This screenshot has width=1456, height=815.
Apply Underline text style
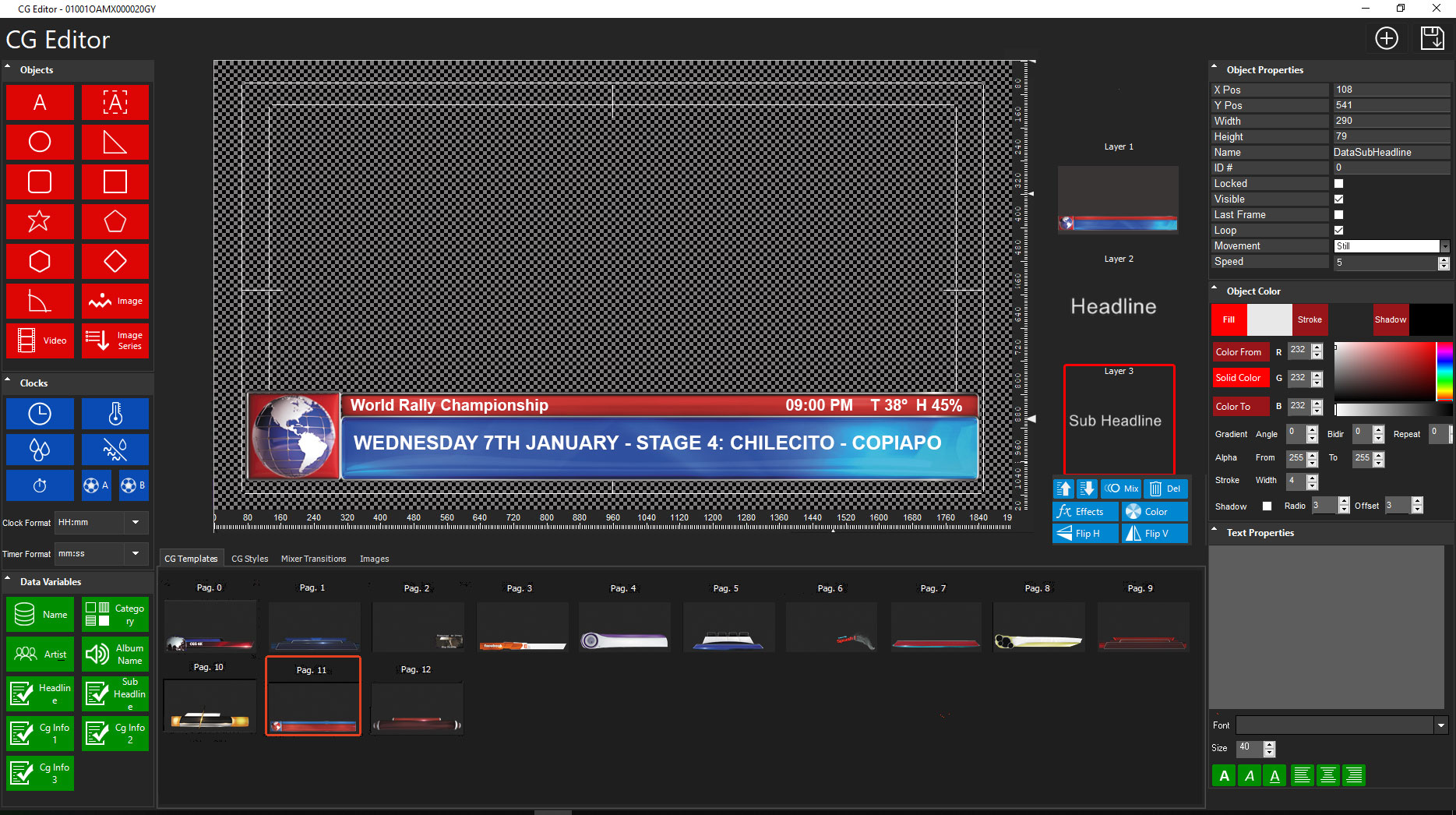pyautogui.click(x=1274, y=775)
